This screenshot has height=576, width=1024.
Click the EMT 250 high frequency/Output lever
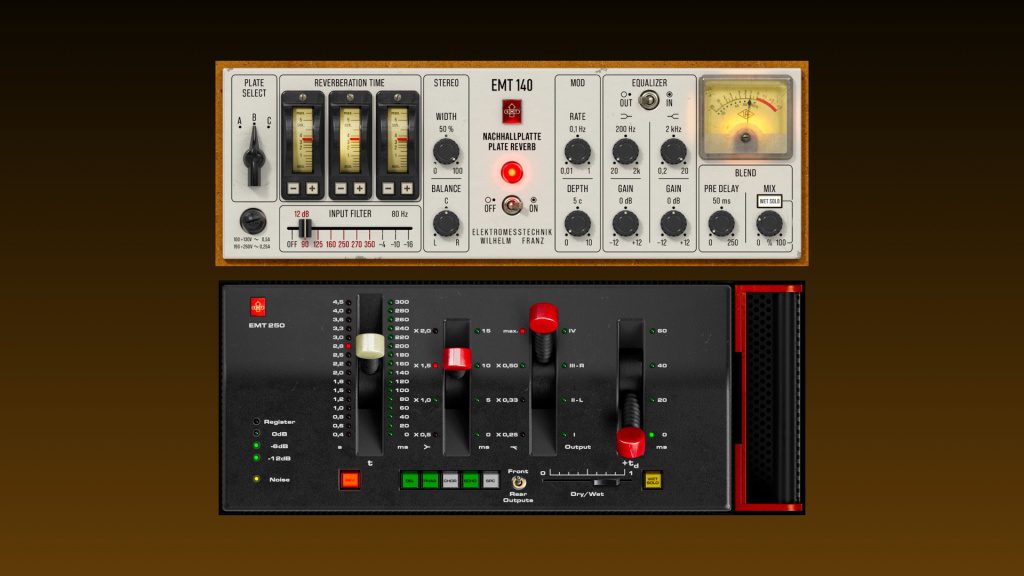tap(543, 318)
